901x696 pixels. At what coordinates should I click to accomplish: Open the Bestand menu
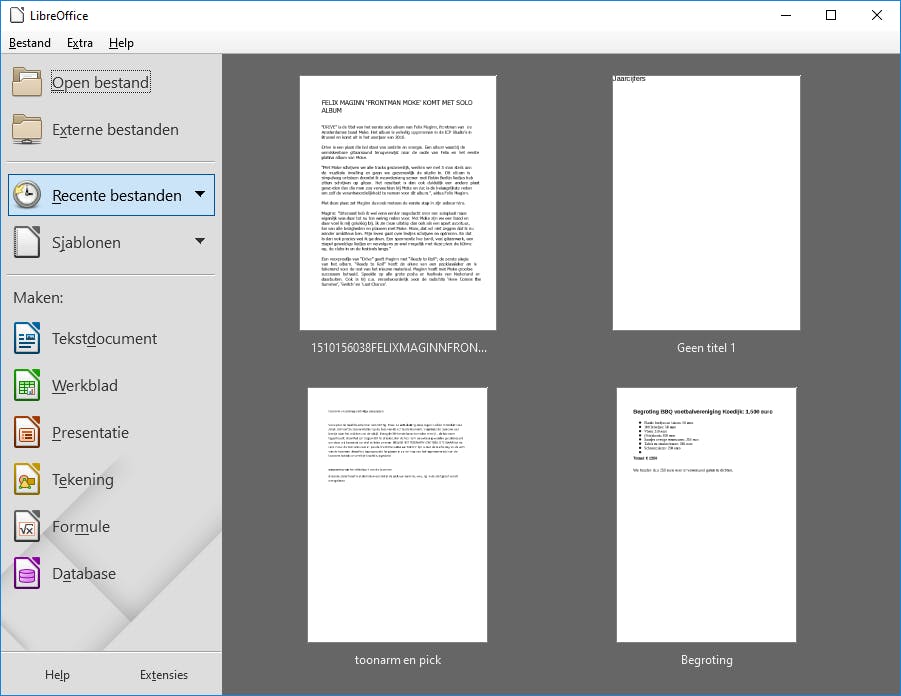30,43
